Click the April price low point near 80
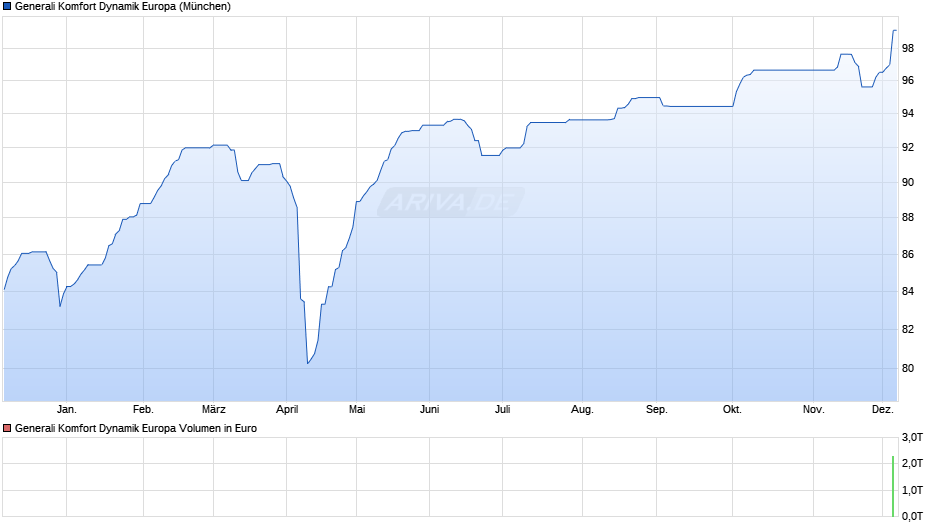Image resolution: width=940 pixels, height=526 pixels. (308, 363)
